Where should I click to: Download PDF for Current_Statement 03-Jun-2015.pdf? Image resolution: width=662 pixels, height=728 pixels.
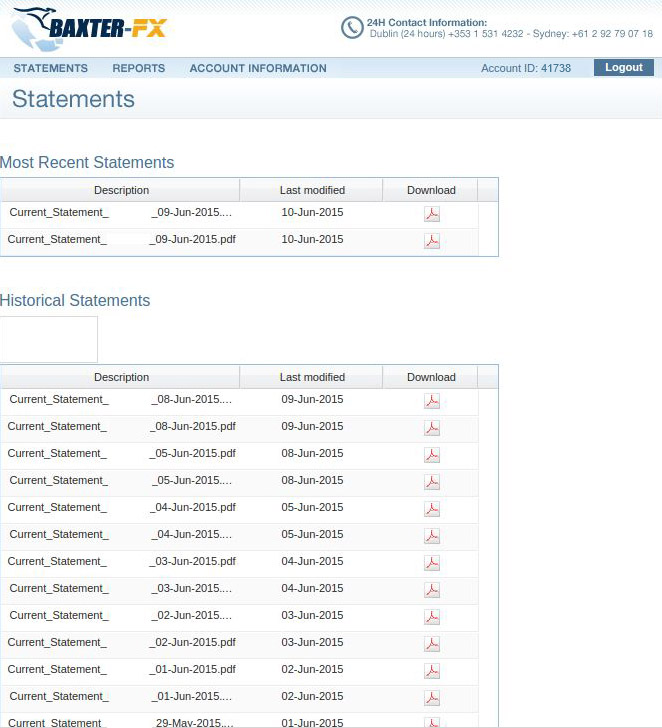click(x=432, y=563)
